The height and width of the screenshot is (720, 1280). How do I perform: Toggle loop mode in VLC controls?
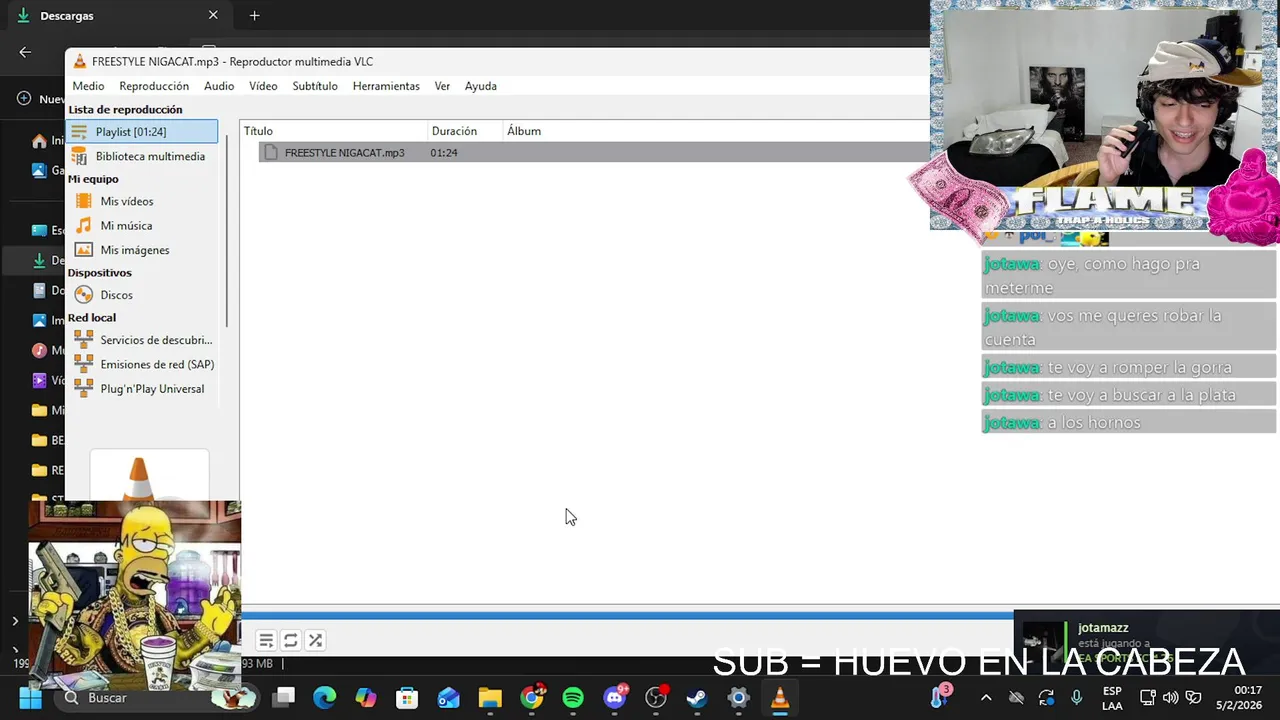point(290,640)
